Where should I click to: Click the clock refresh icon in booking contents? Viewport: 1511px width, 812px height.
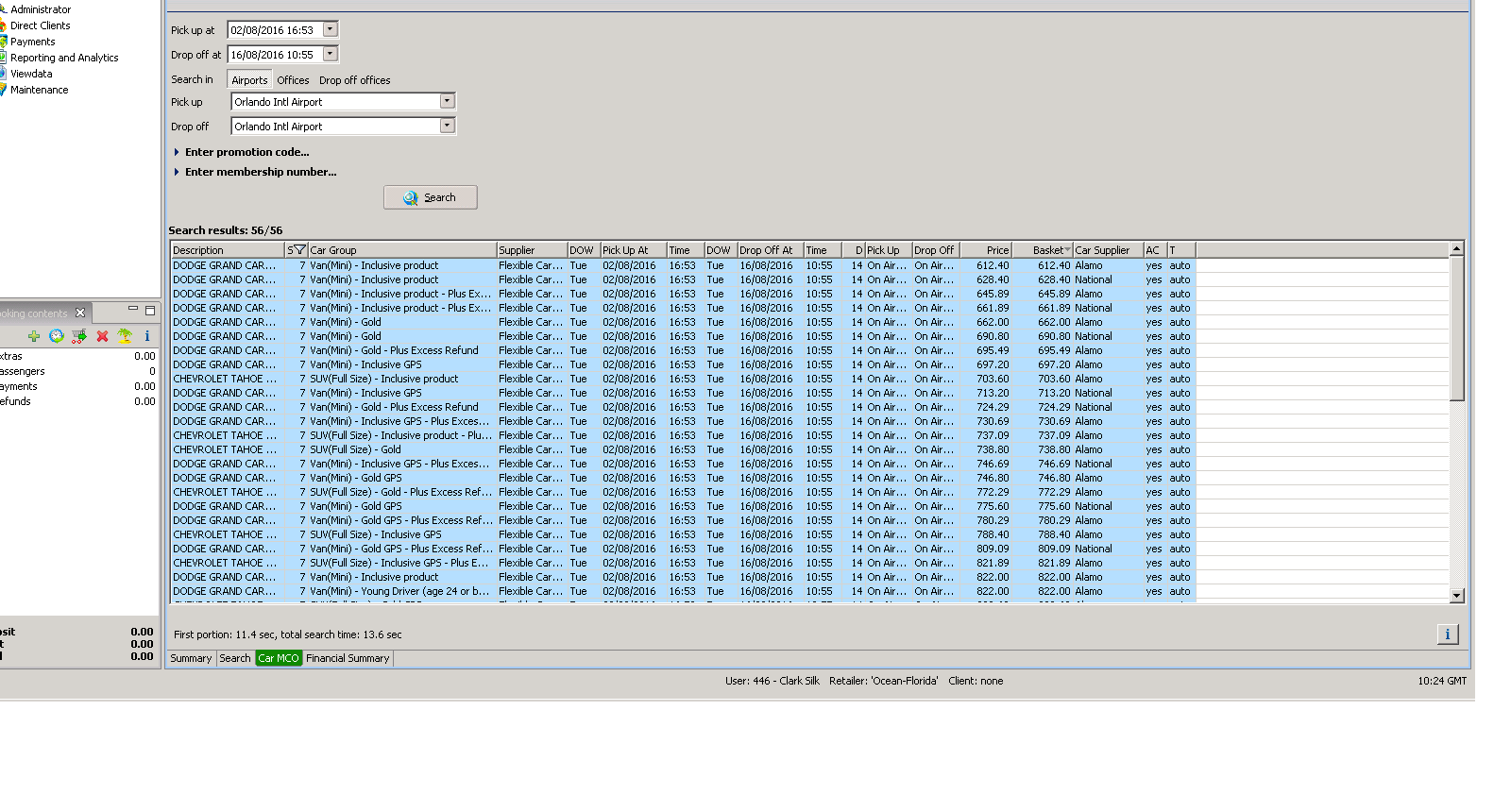(57, 336)
